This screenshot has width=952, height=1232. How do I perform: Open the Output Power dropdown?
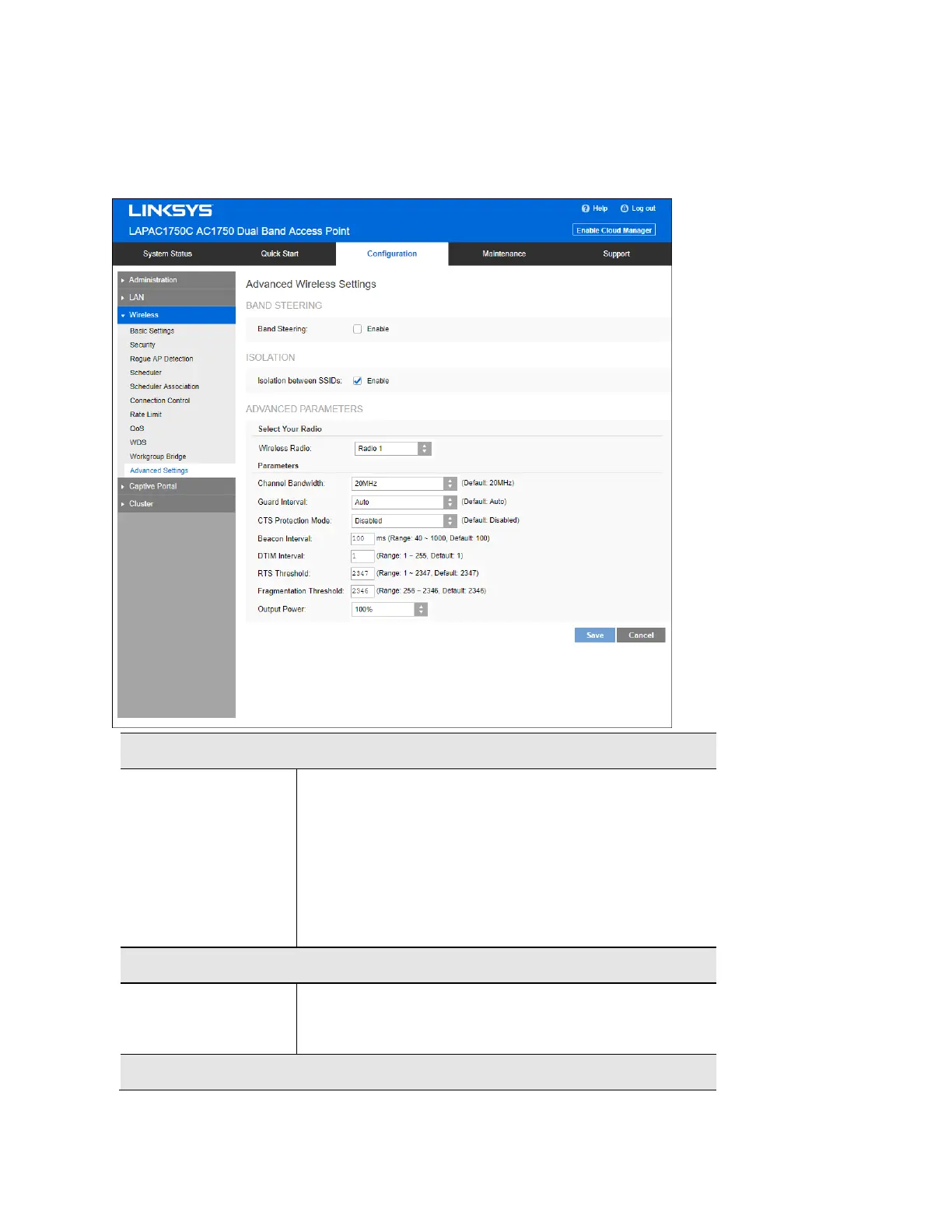tap(390, 610)
